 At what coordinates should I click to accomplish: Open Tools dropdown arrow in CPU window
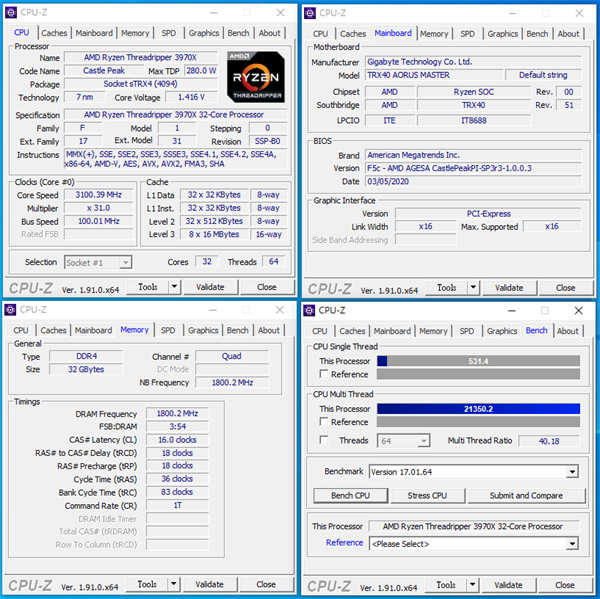174,287
